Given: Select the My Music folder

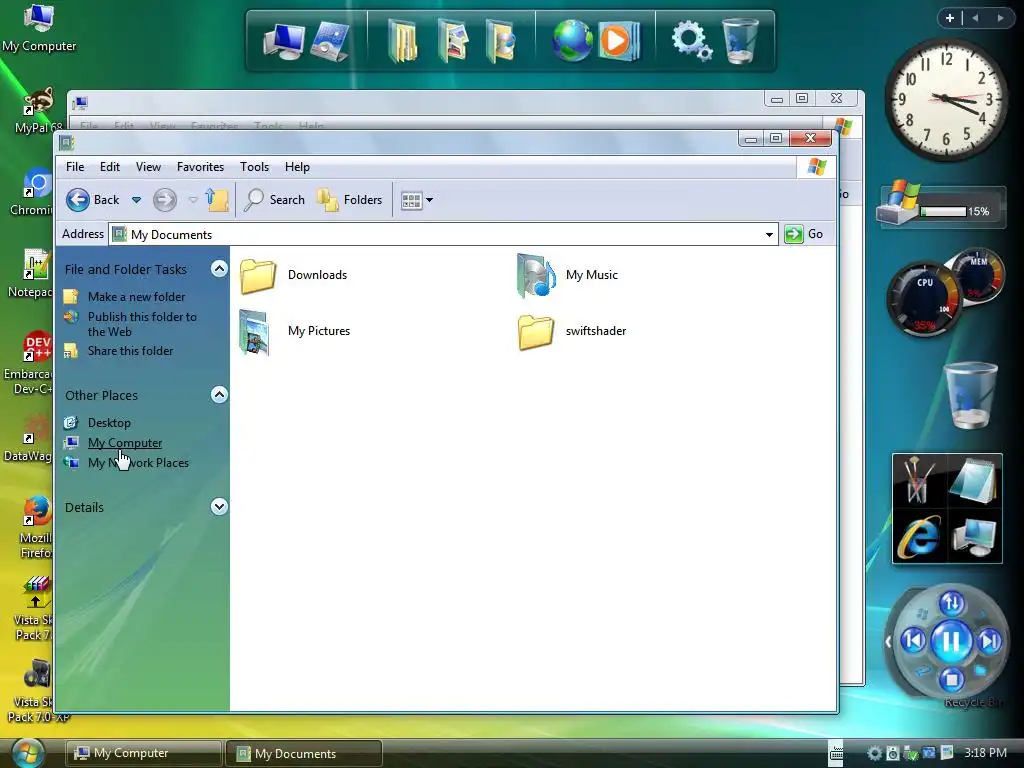Looking at the screenshot, I should (568, 275).
